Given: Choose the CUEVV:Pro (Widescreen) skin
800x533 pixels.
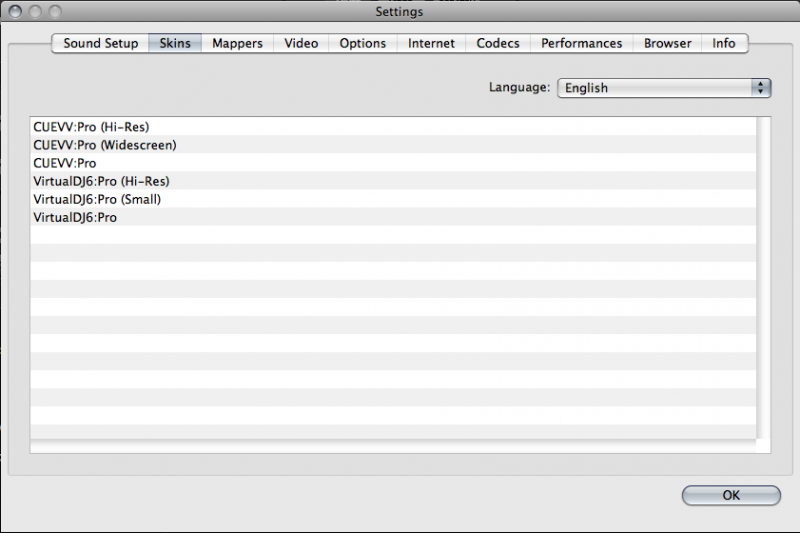Looking at the screenshot, I should pyautogui.click(x=104, y=145).
